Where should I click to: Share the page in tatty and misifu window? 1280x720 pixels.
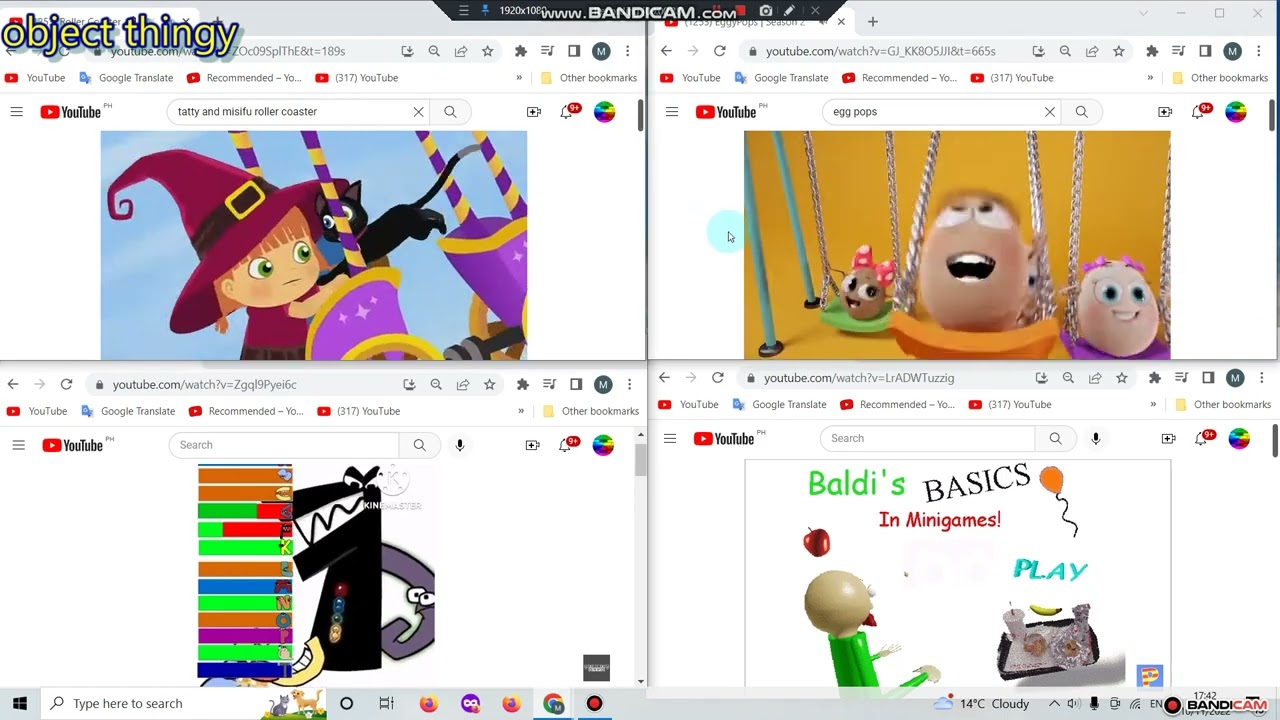coord(461,51)
